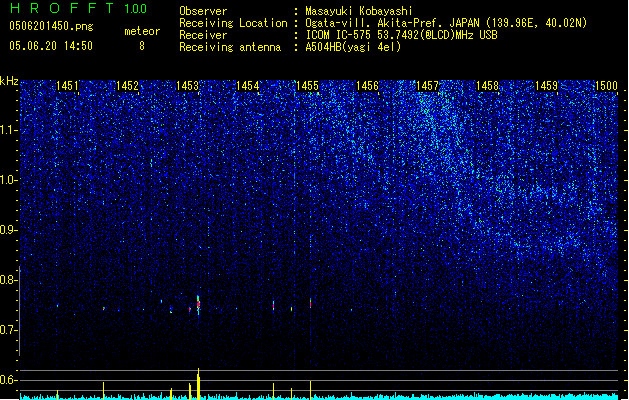Click the 'Receiving Location' label
The width and height of the screenshot is (629, 400).
(x=233, y=23)
